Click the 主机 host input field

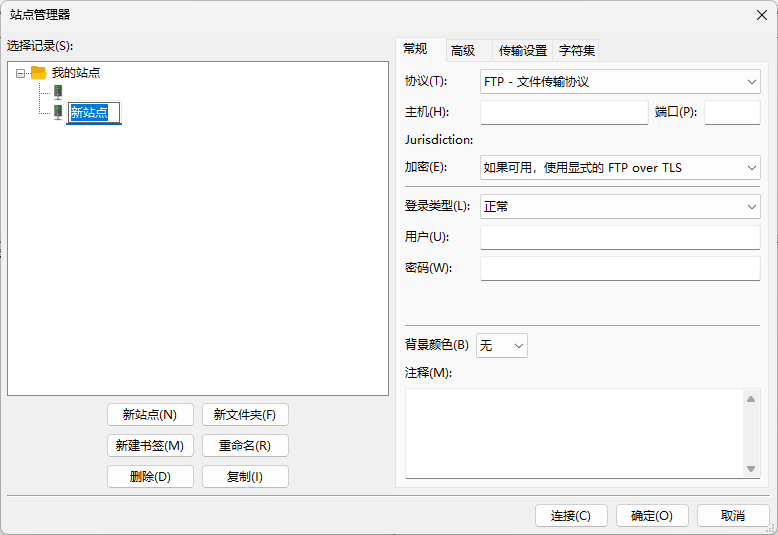pyautogui.click(x=564, y=112)
